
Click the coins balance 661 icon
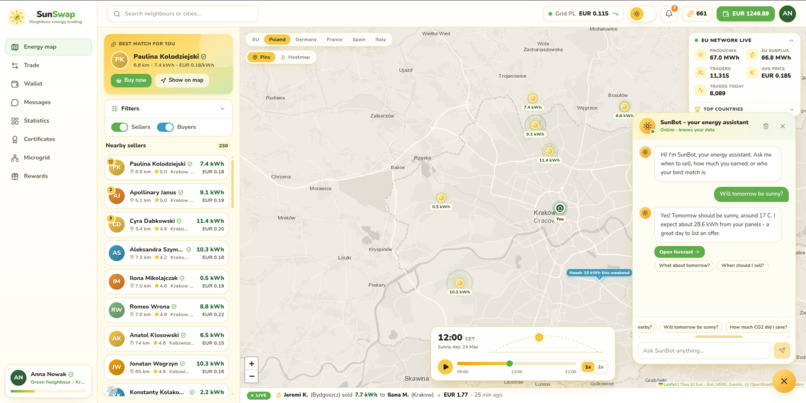(689, 14)
